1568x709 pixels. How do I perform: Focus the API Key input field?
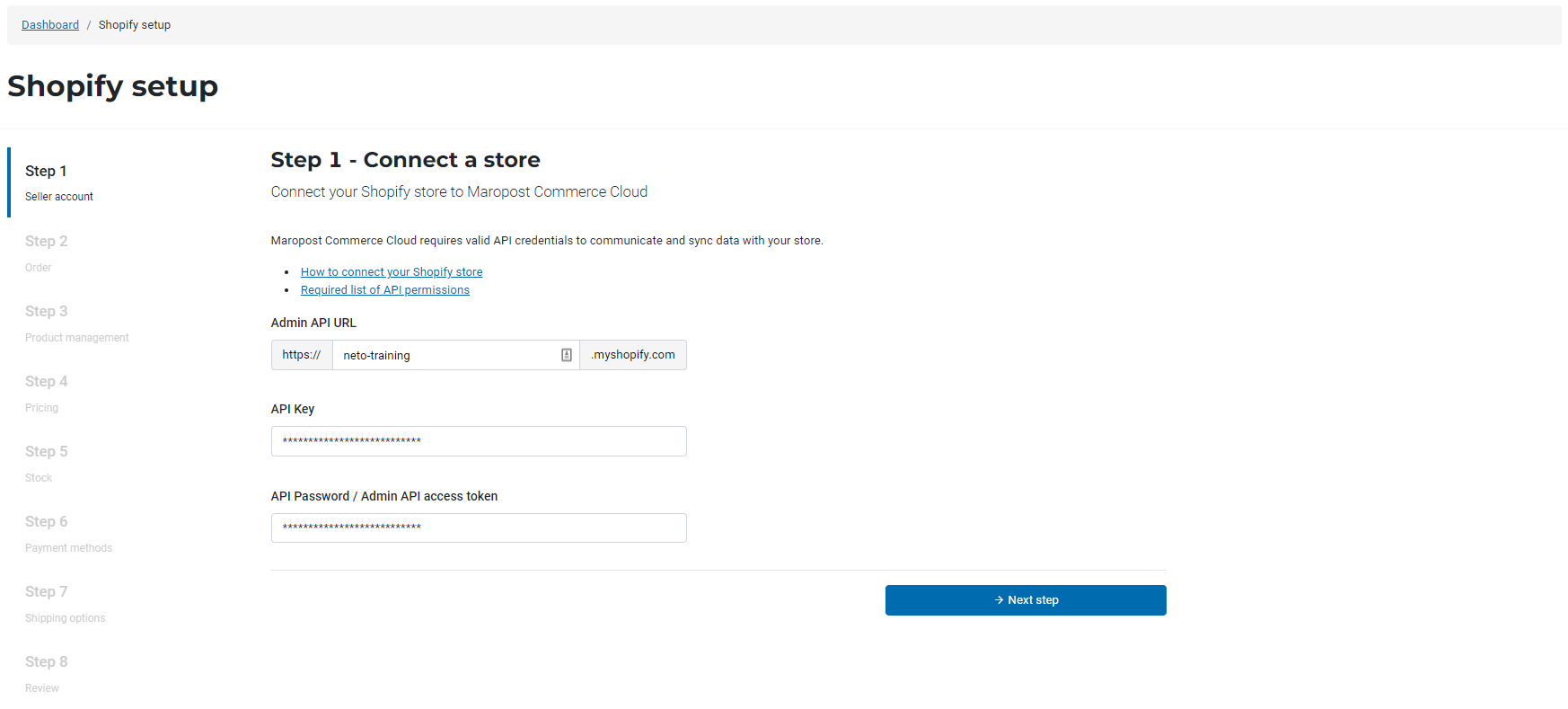pyautogui.click(x=479, y=441)
